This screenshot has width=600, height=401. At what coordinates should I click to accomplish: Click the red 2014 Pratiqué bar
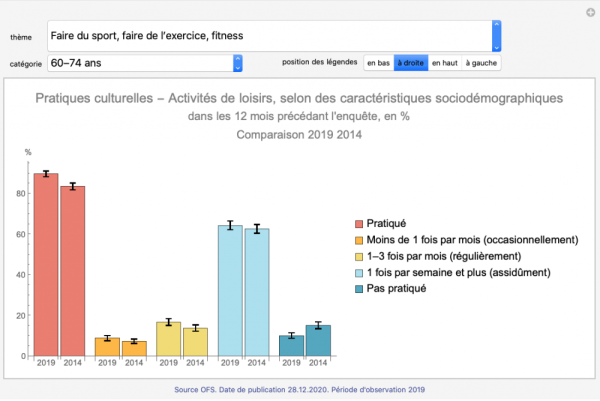click(x=72, y=270)
